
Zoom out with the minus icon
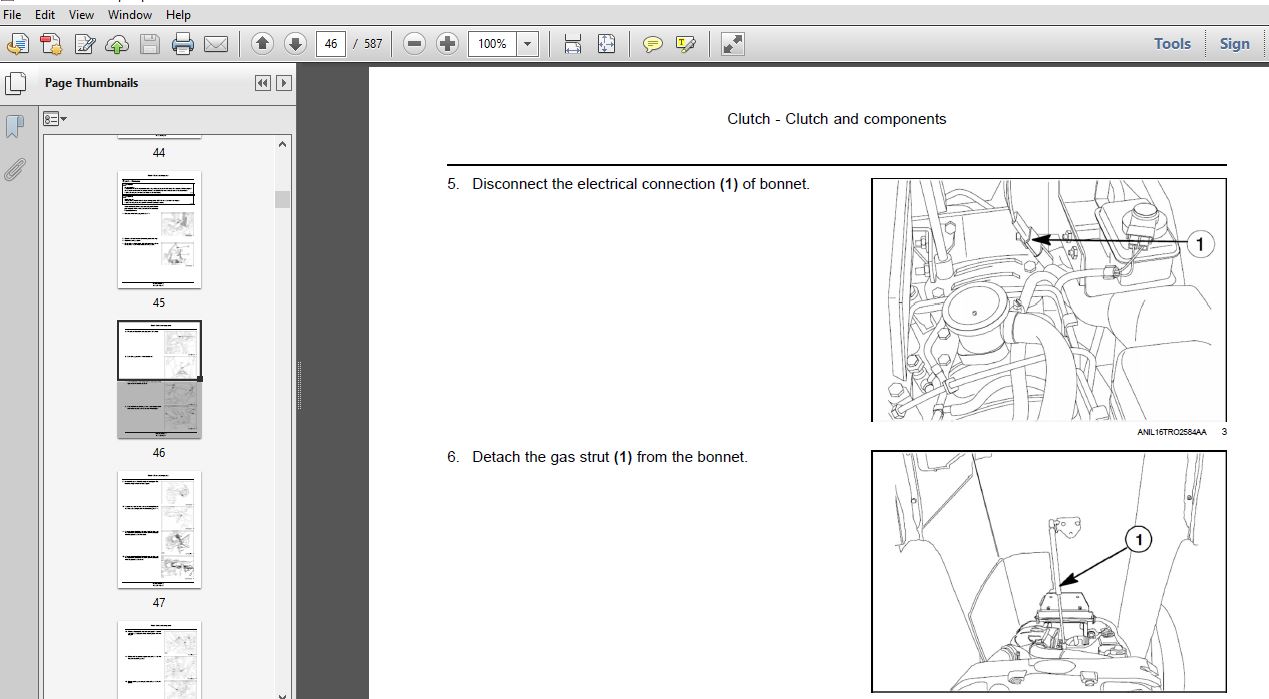pos(415,44)
